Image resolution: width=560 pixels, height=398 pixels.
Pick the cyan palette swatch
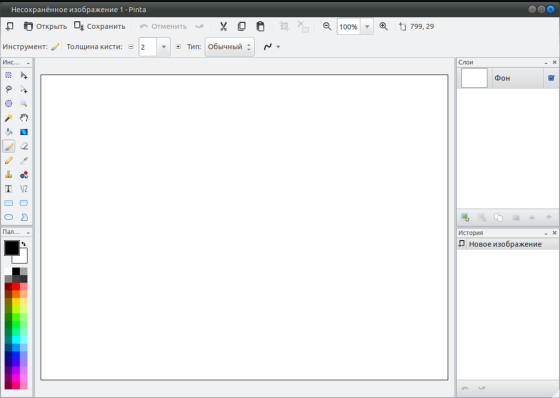coord(16,339)
